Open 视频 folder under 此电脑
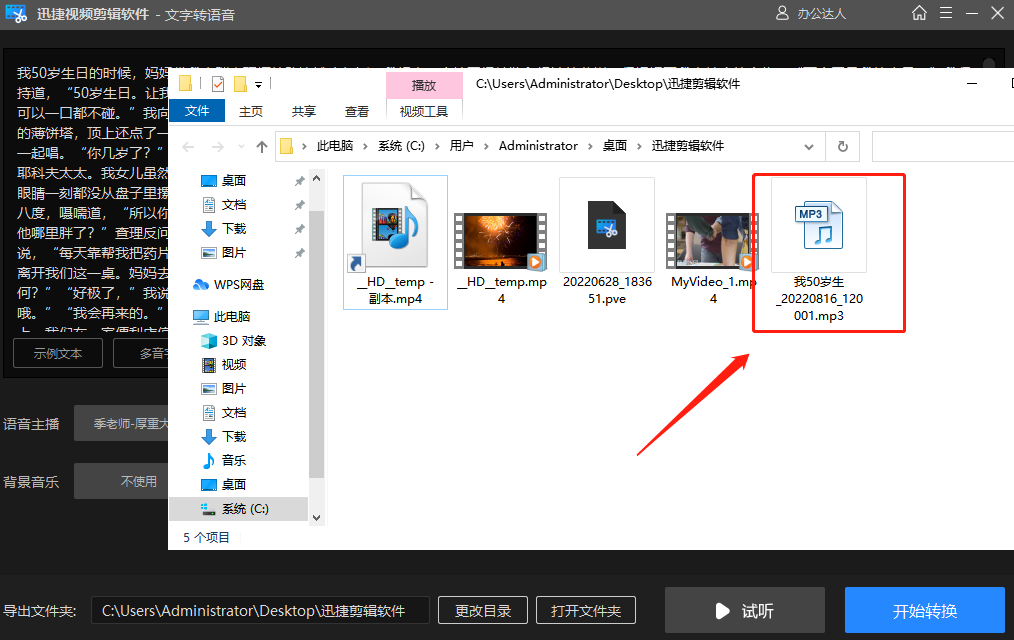 (x=233, y=365)
